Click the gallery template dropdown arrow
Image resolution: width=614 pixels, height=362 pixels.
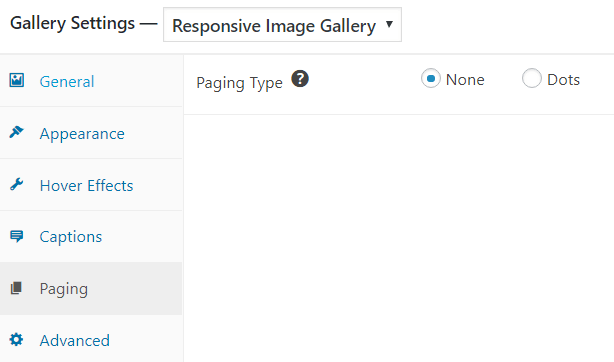click(389, 24)
